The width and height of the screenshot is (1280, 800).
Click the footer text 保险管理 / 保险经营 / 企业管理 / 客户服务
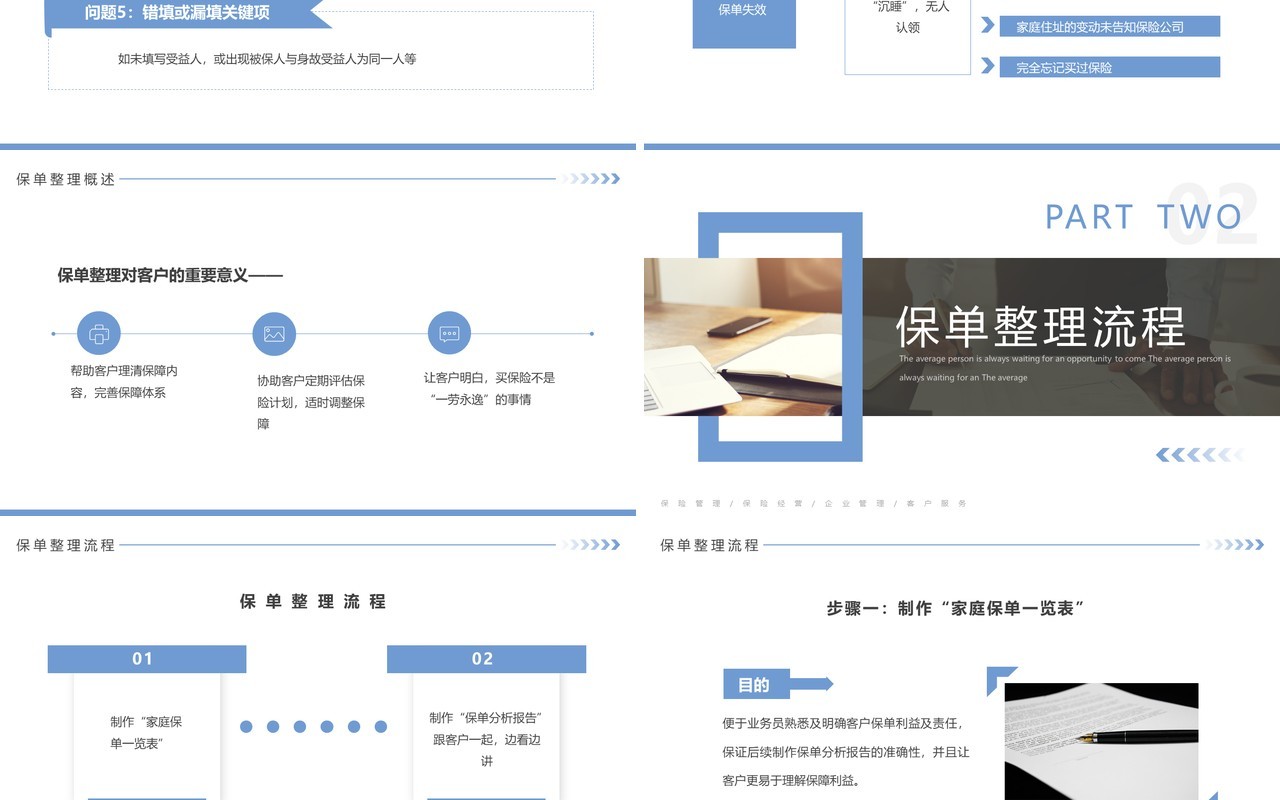(814, 503)
